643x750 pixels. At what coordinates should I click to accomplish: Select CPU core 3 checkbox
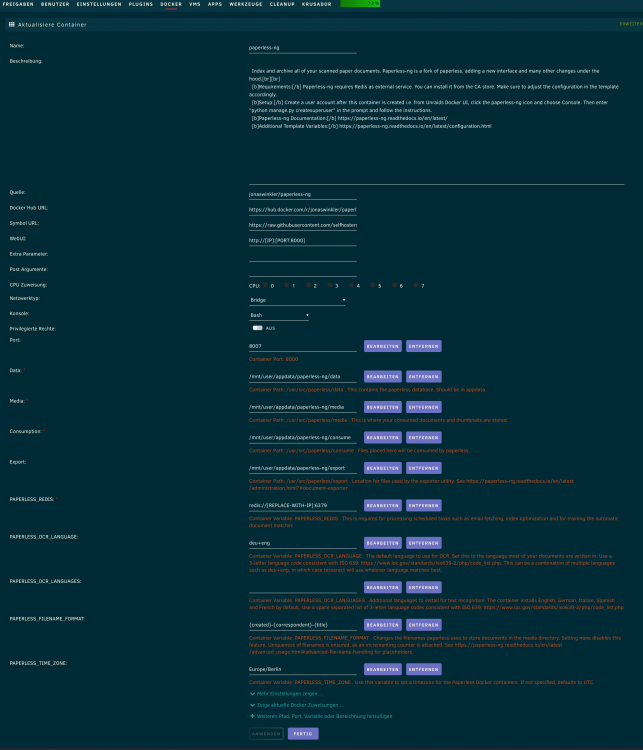330,285
